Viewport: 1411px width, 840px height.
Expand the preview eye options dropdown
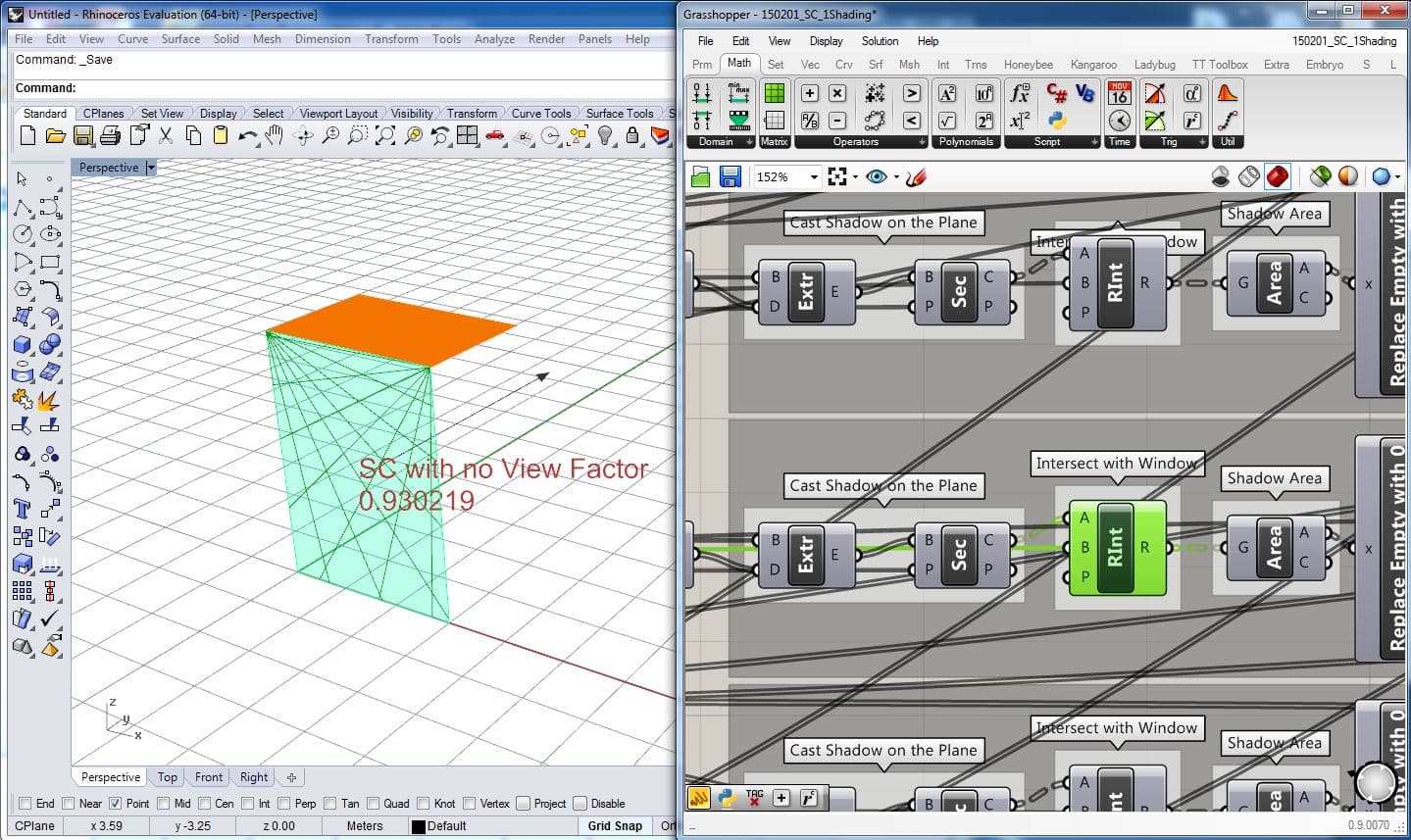(x=896, y=177)
